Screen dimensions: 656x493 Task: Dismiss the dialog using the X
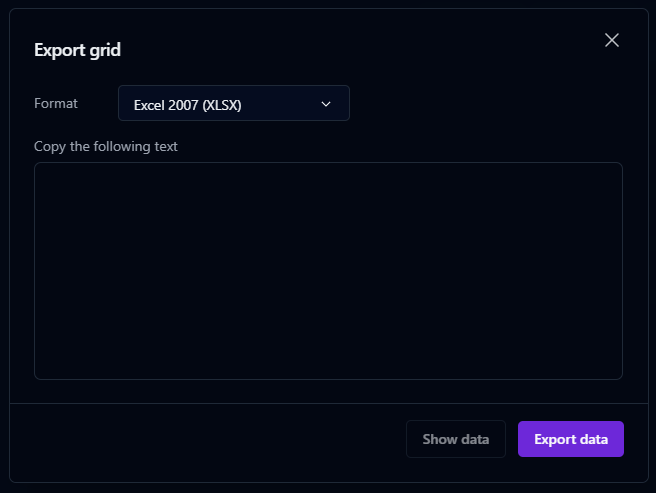point(612,40)
